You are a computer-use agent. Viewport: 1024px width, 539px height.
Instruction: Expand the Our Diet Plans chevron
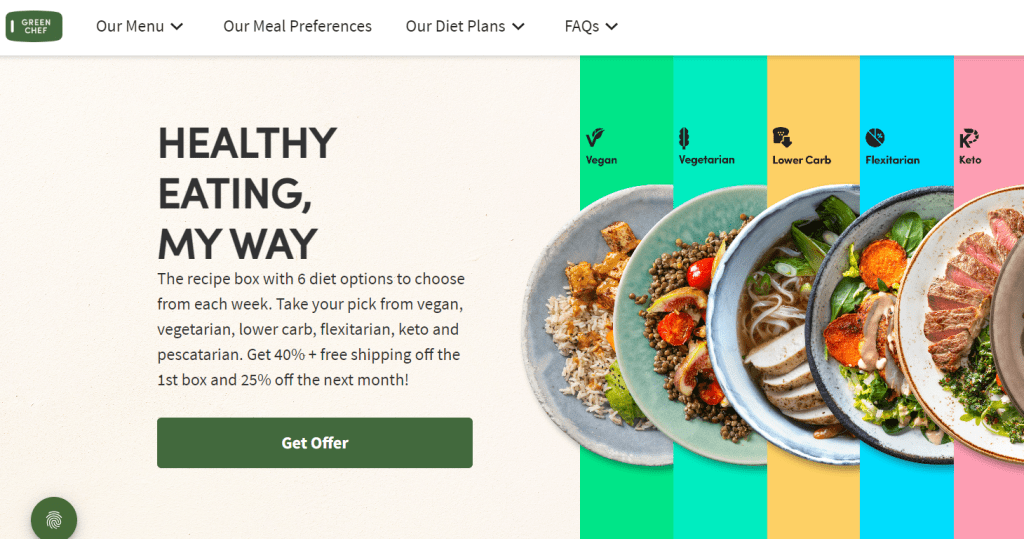(519, 27)
